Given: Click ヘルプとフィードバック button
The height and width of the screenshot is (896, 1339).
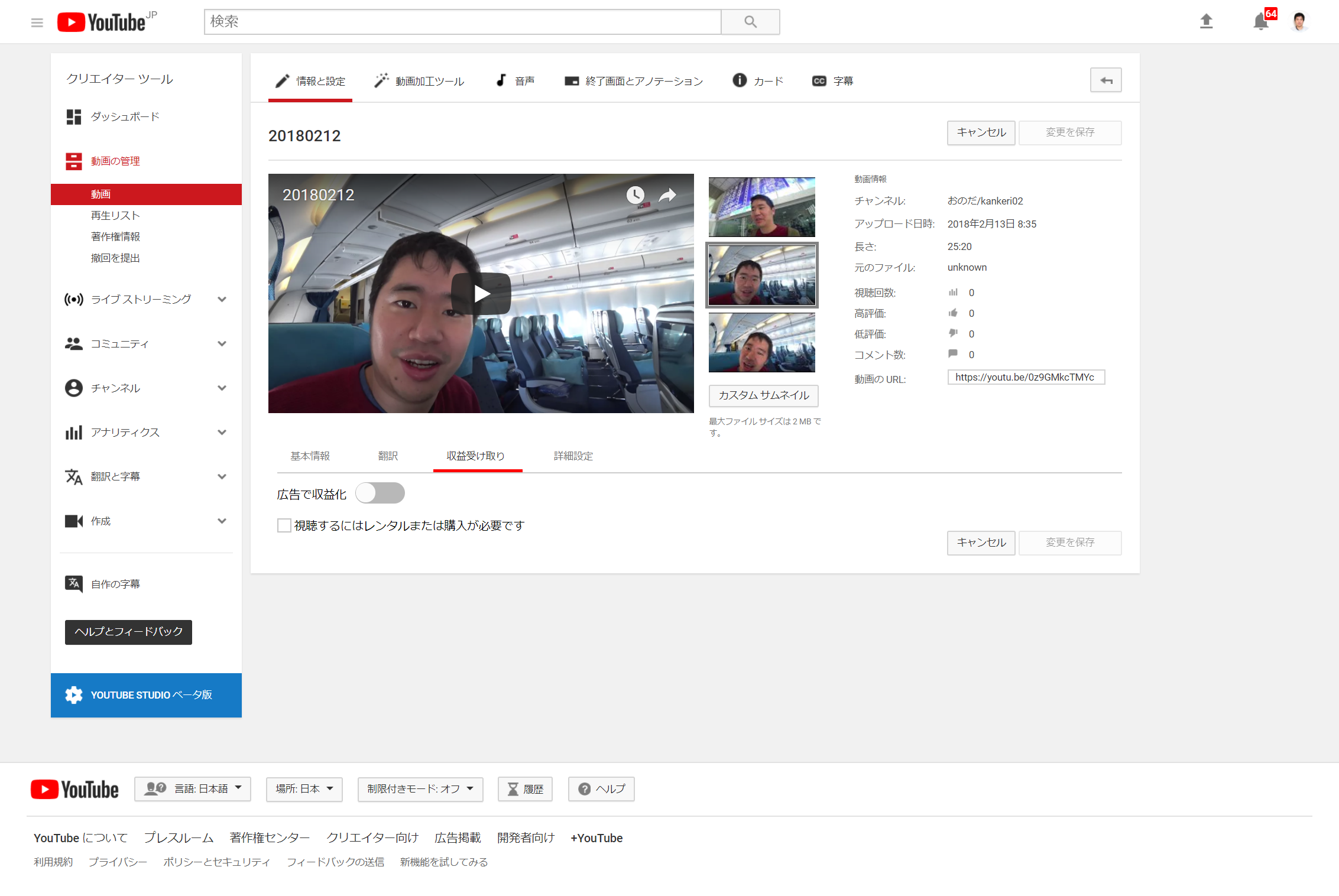Looking at the screenshot, I should coord(128,632).
